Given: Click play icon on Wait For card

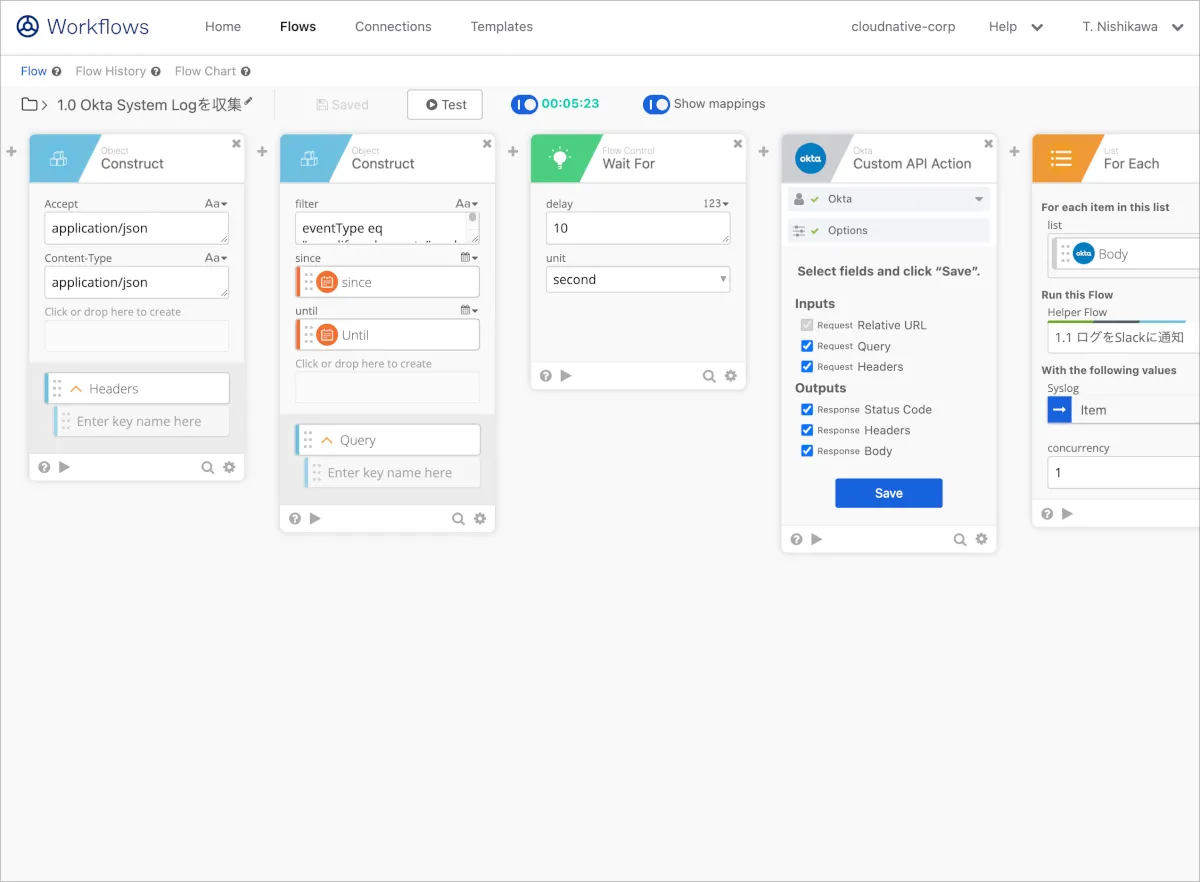Looking at the screenshot, I should click(x=566, y=376).
